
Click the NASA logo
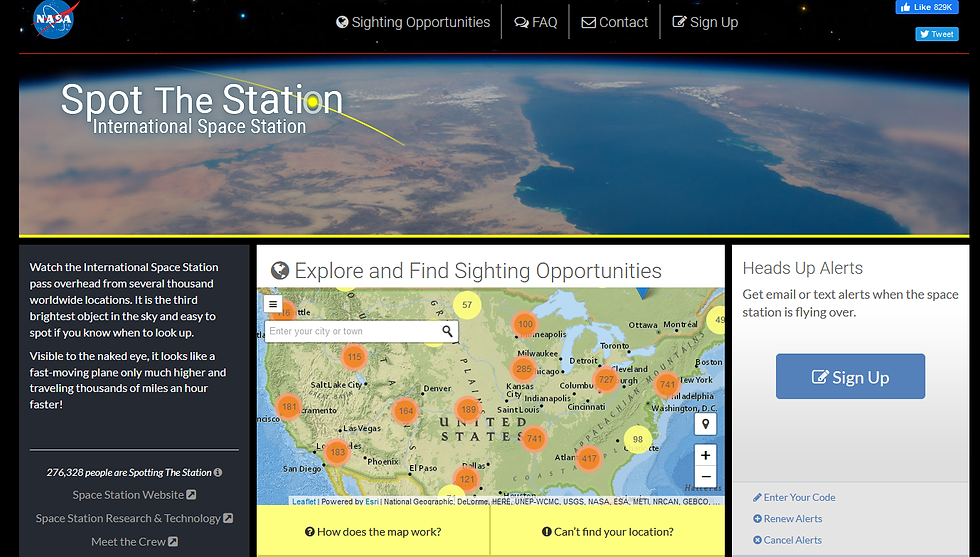55,19
